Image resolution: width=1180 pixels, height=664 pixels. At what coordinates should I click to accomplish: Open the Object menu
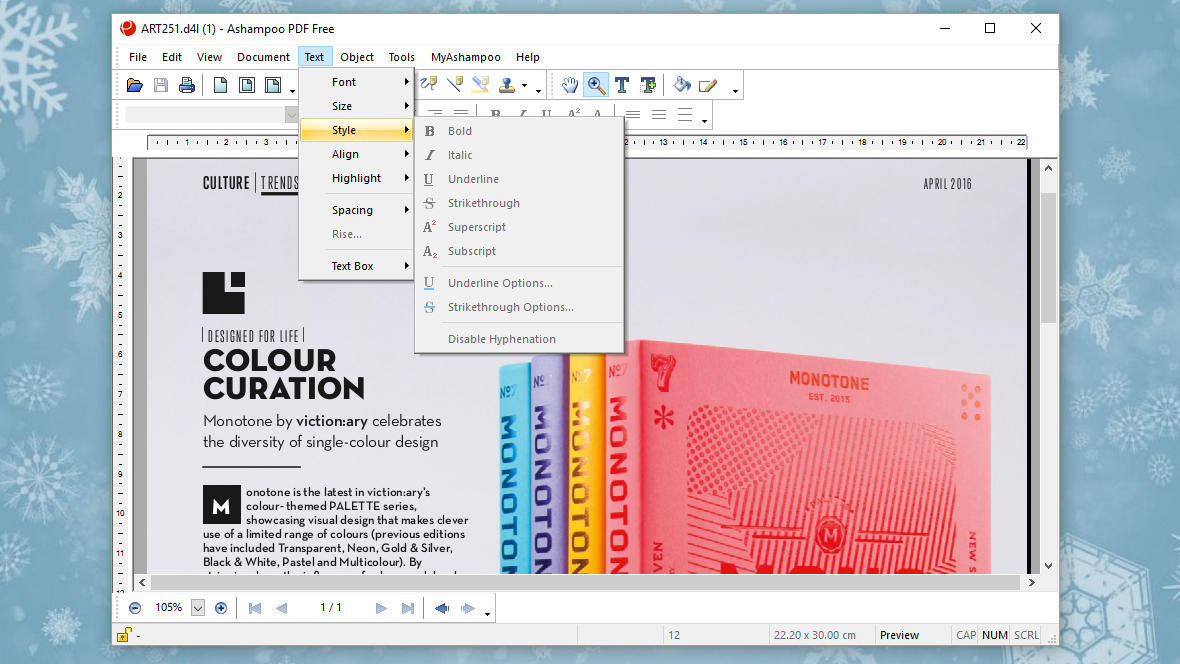click(357, 56)
